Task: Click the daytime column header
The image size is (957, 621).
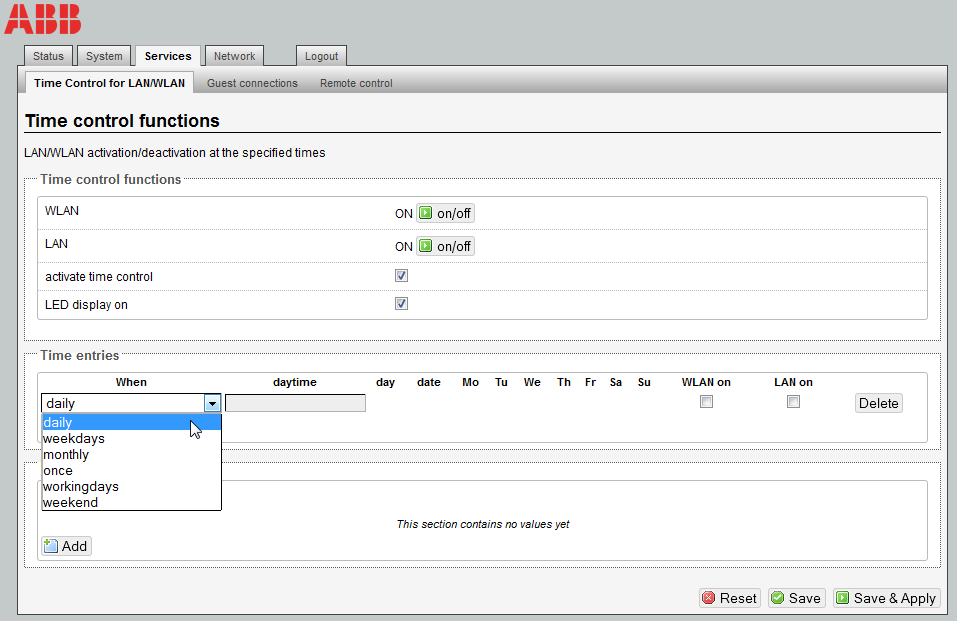Action: click(295, 382)
